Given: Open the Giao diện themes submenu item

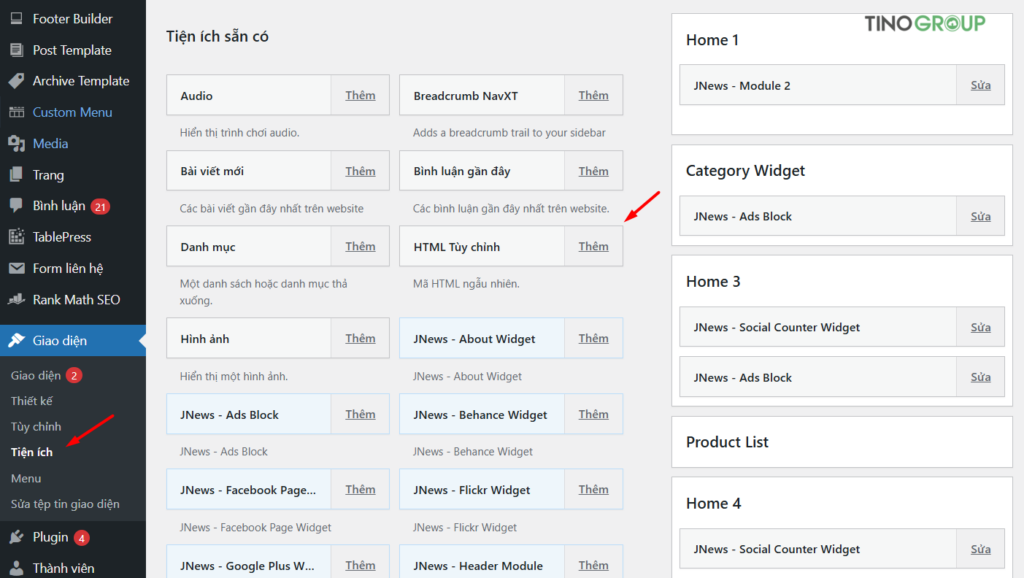Looking at the screenshot, I should pyautogui.click(x=36, y=376).
